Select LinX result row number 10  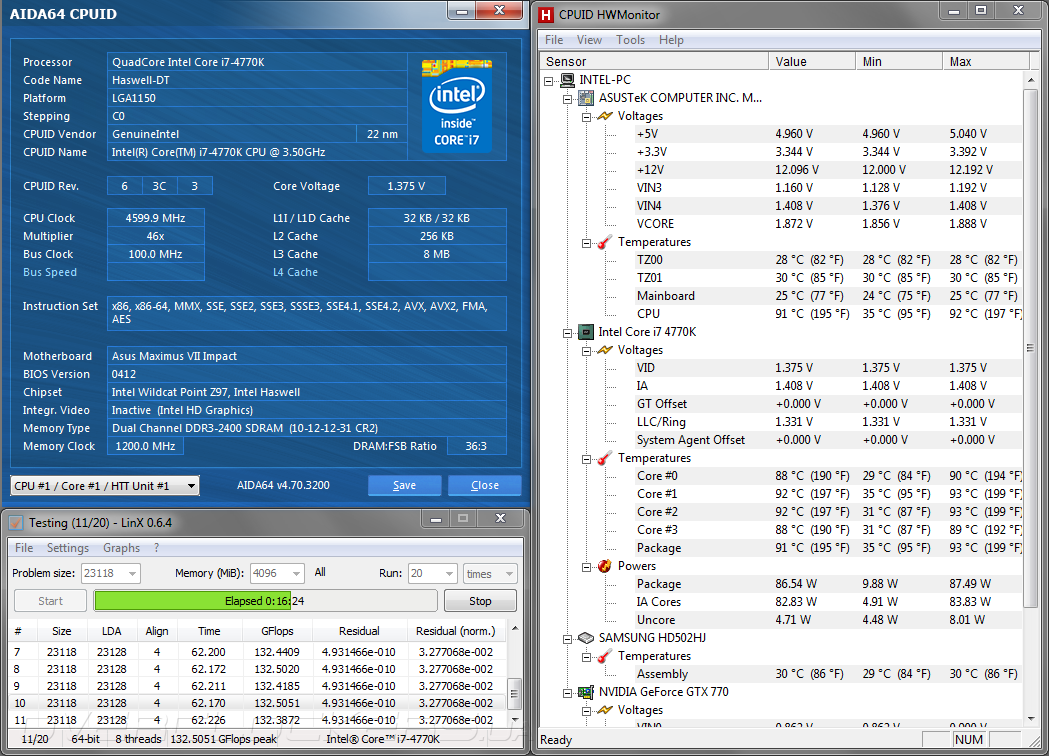(x=258, y=703)
